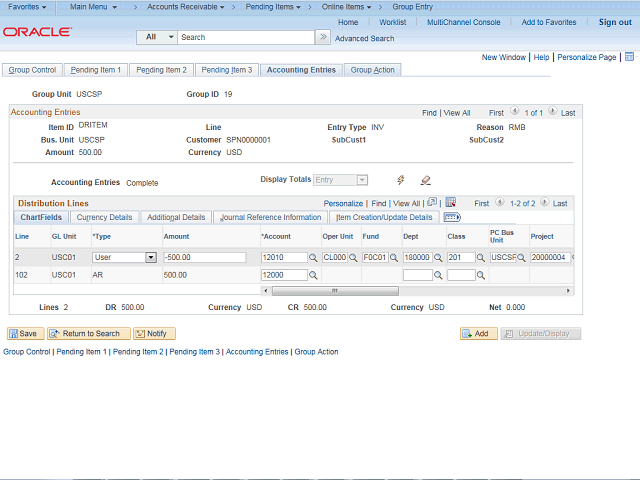Click page layout icon beside Personalize Page

[x=629, y=57]
